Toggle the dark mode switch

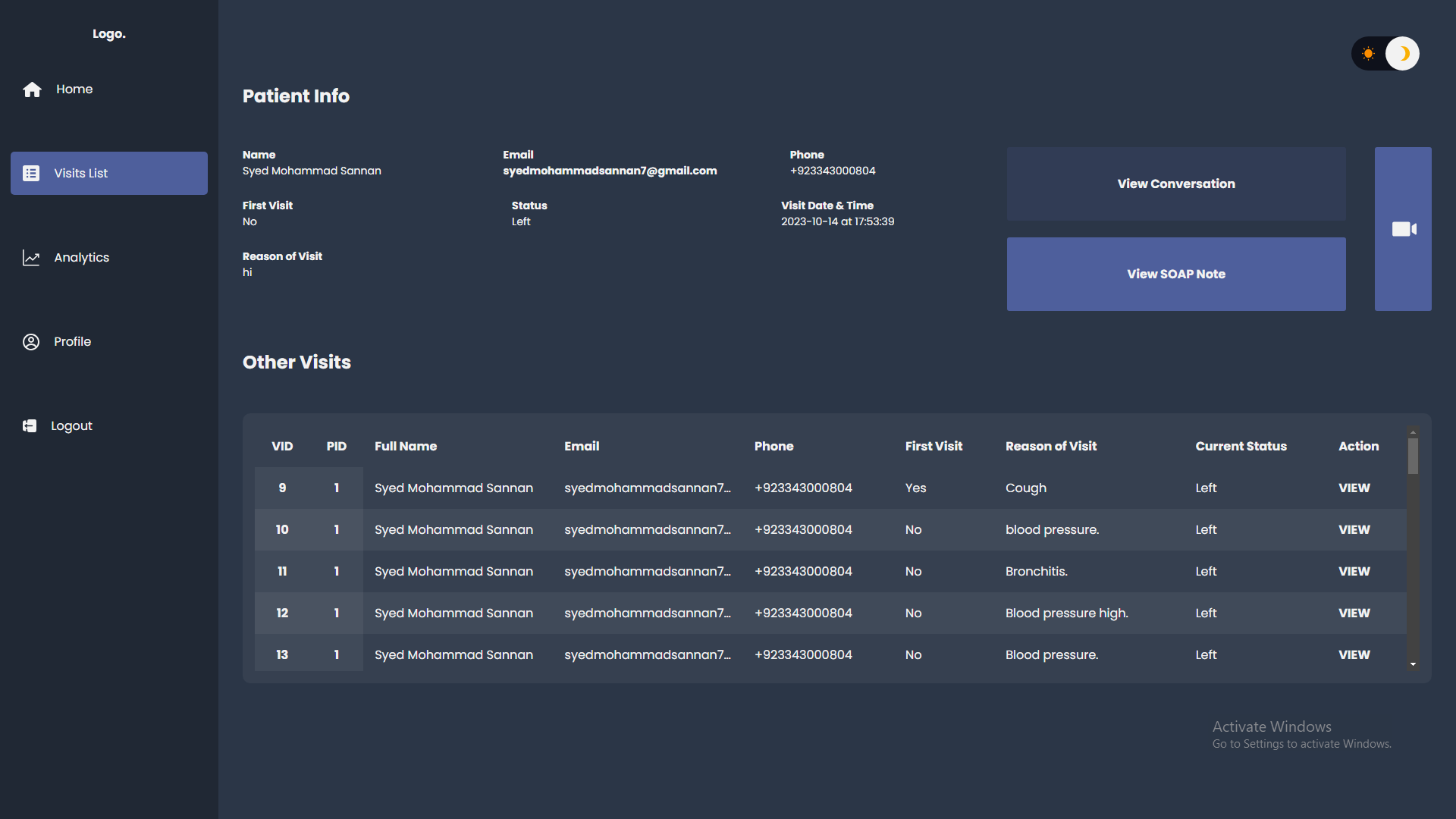click(1385, 54)
